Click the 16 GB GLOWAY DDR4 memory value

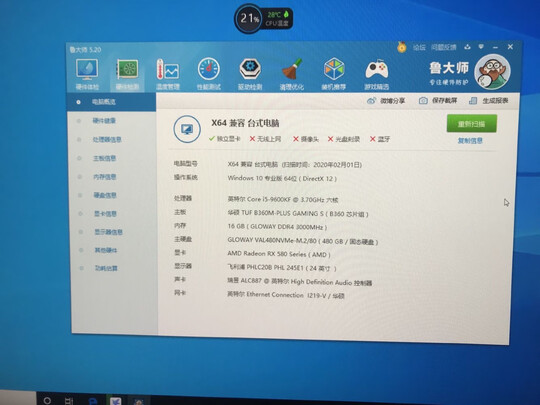pyautogui.click(x=277, y=227)
